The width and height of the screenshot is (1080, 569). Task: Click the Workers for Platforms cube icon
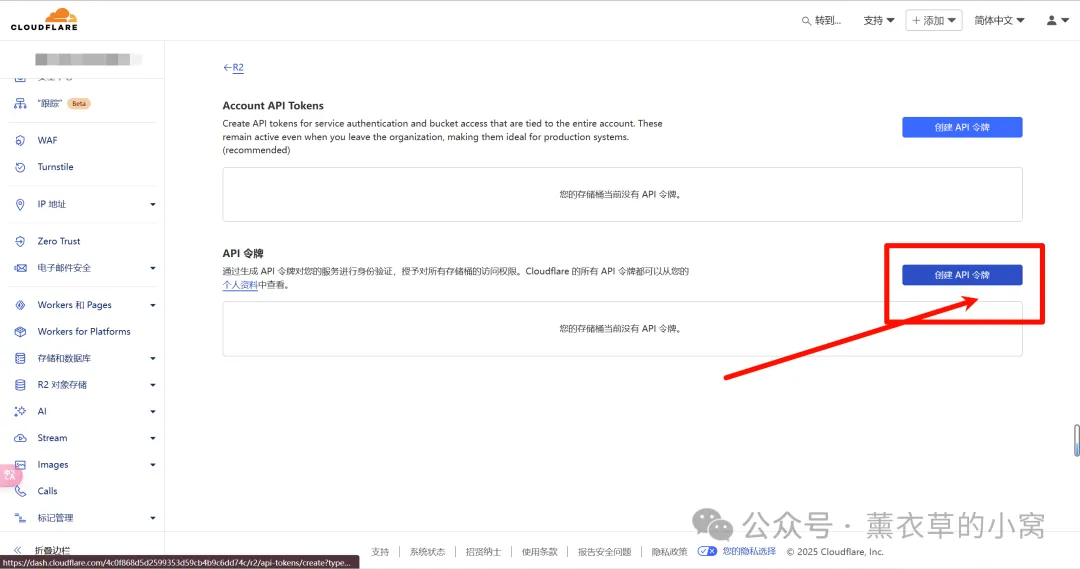pos(20,332)
